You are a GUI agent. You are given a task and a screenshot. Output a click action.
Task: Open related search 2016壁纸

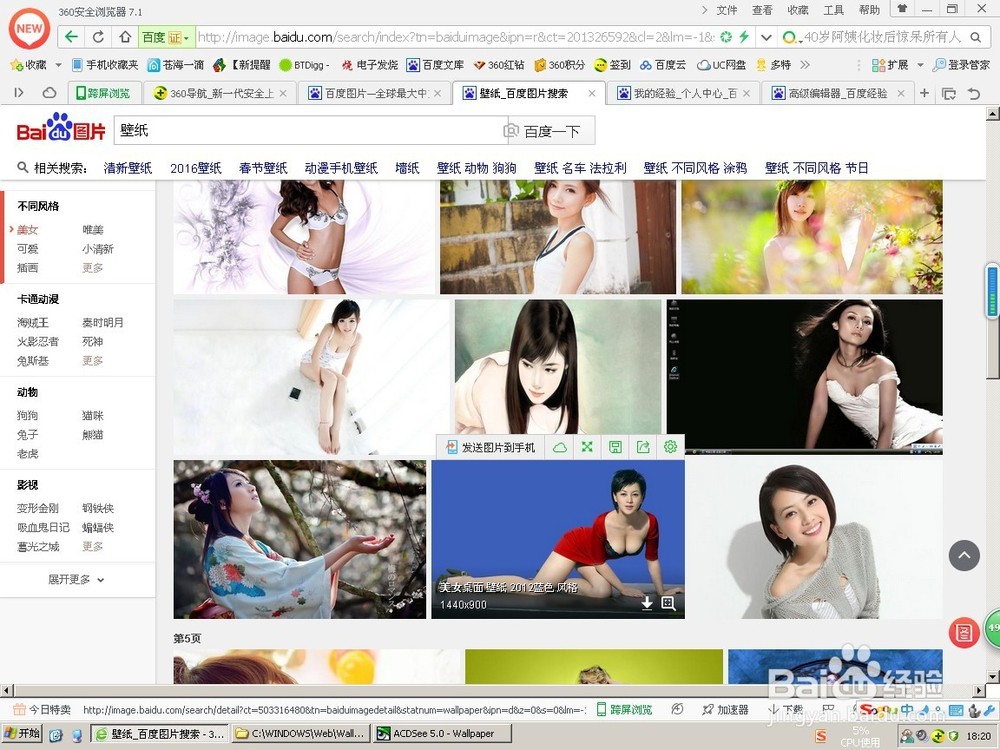pyautogui.click(x=196, y=168)
